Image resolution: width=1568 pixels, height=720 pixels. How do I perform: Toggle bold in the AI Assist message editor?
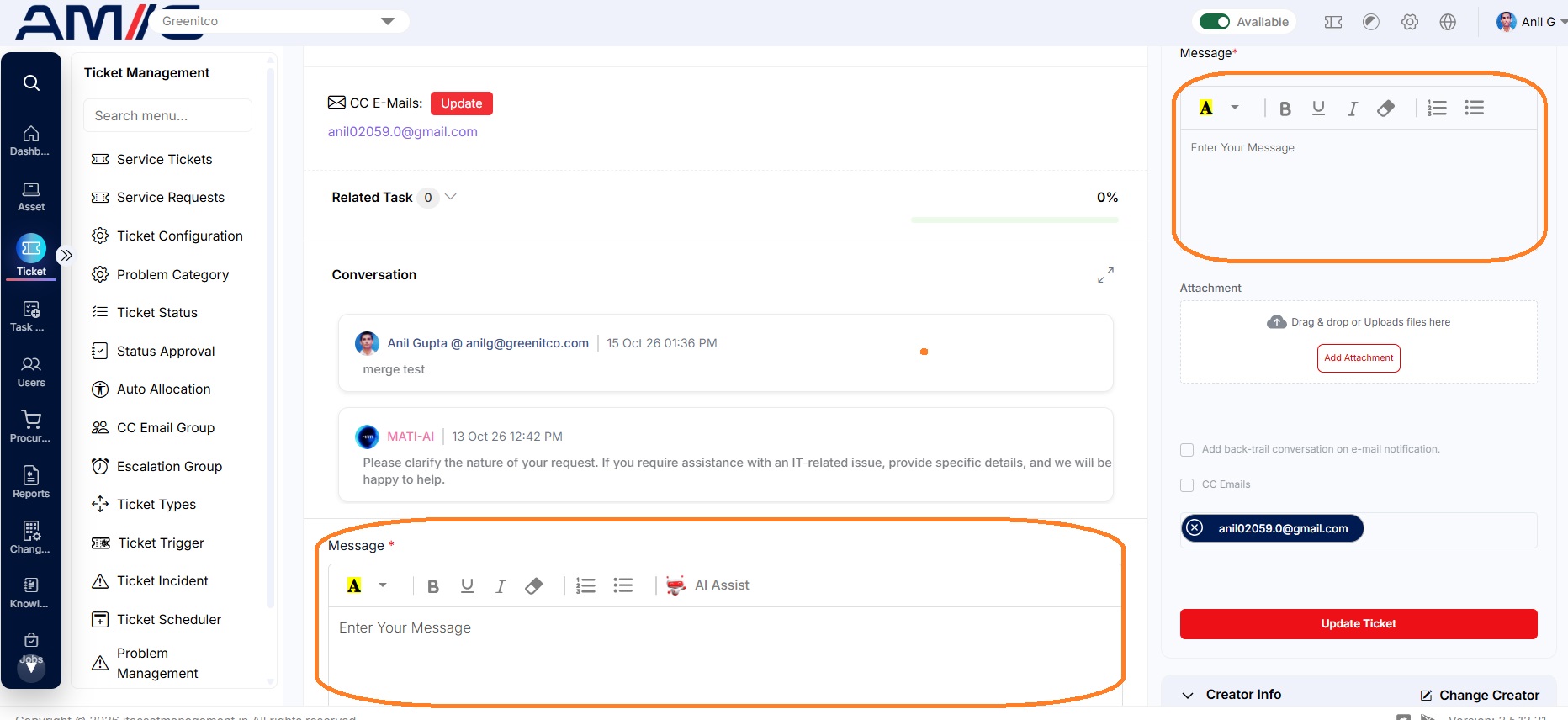point(433,586)
